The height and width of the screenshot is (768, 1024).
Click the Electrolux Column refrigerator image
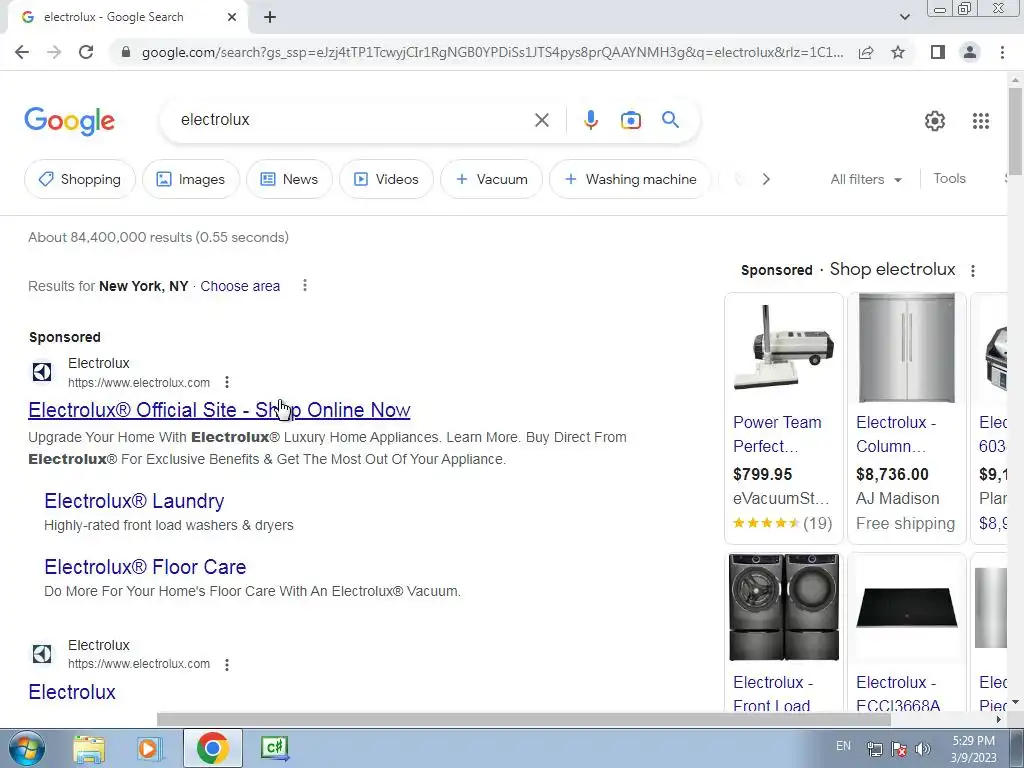906,347
